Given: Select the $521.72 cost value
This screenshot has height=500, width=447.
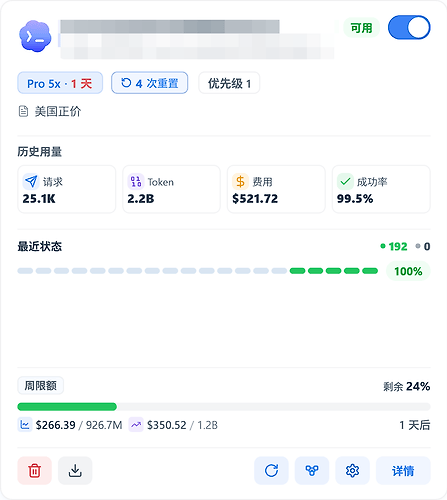Looking at the screenshot, I should tap(255, 199).
